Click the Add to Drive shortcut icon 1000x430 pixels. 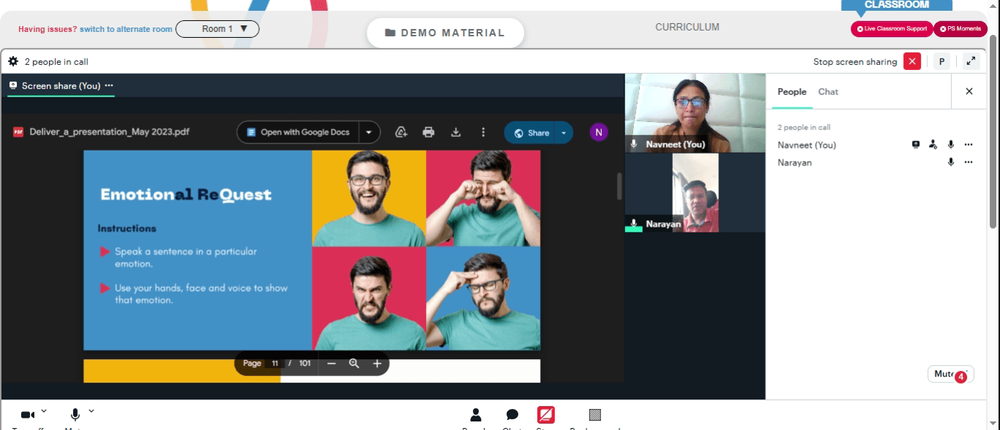(401, 132)
